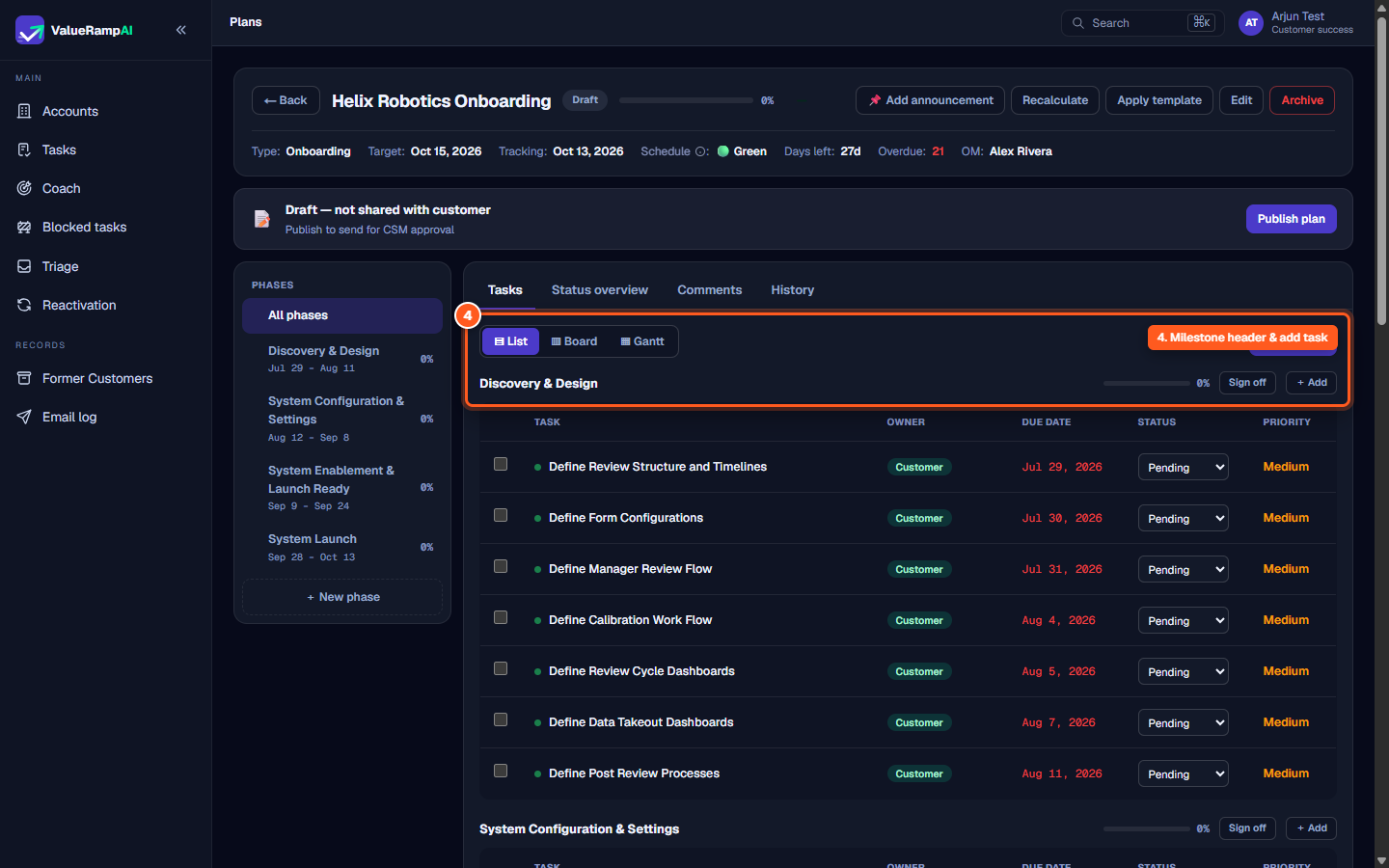Collapse the sidebar with double-chevron icon
Viewport: 1389px width, 868px height.
pyautogui.click(x=181, y=30)
